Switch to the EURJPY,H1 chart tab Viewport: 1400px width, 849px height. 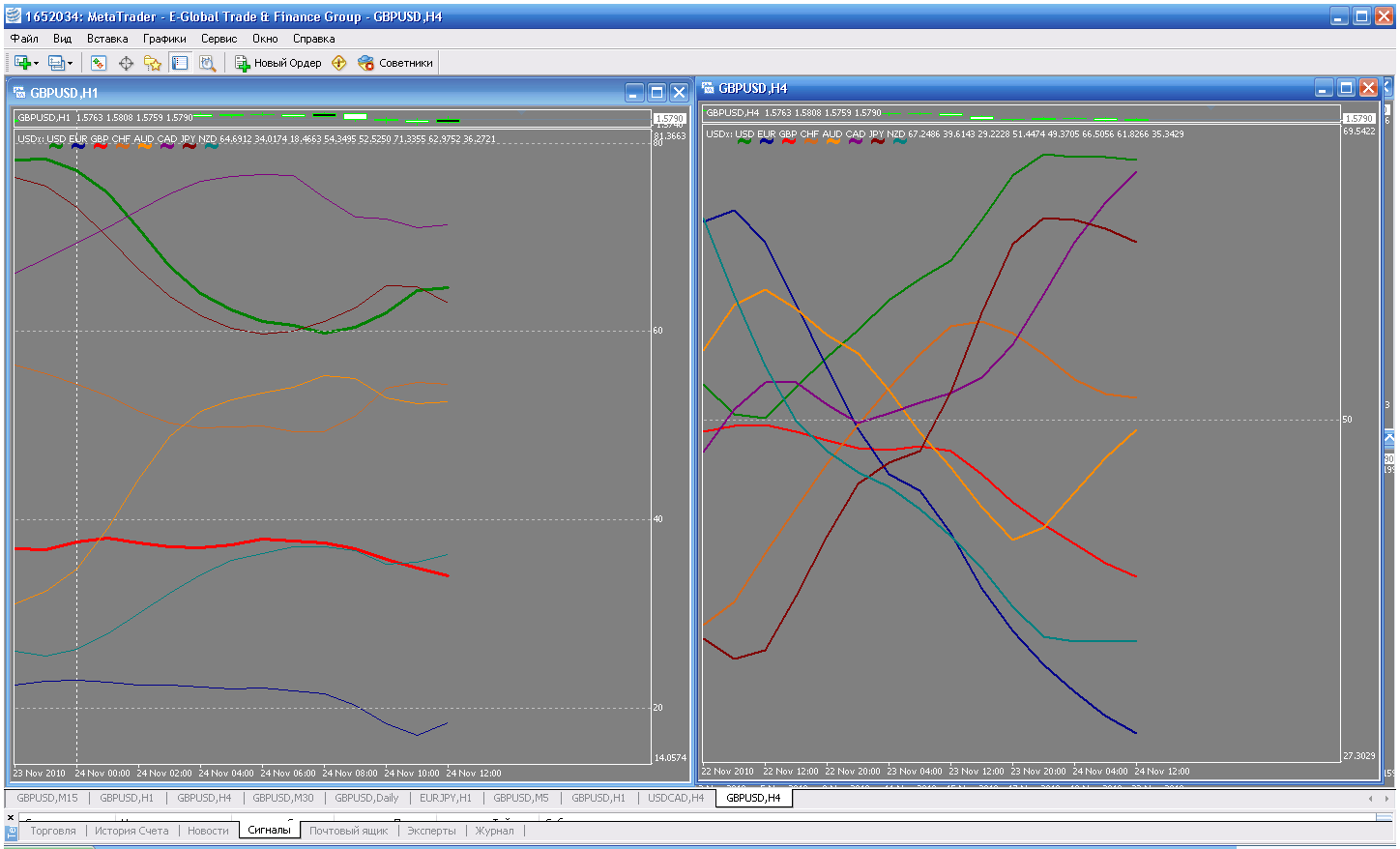[446, 798]
